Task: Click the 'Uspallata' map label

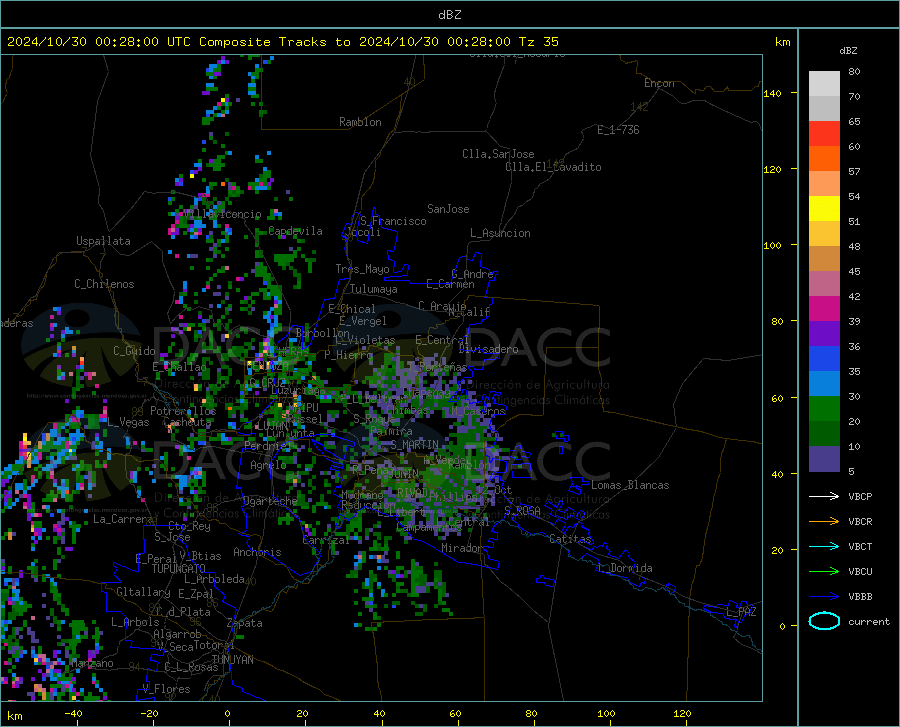Action: tap(103, 241)
